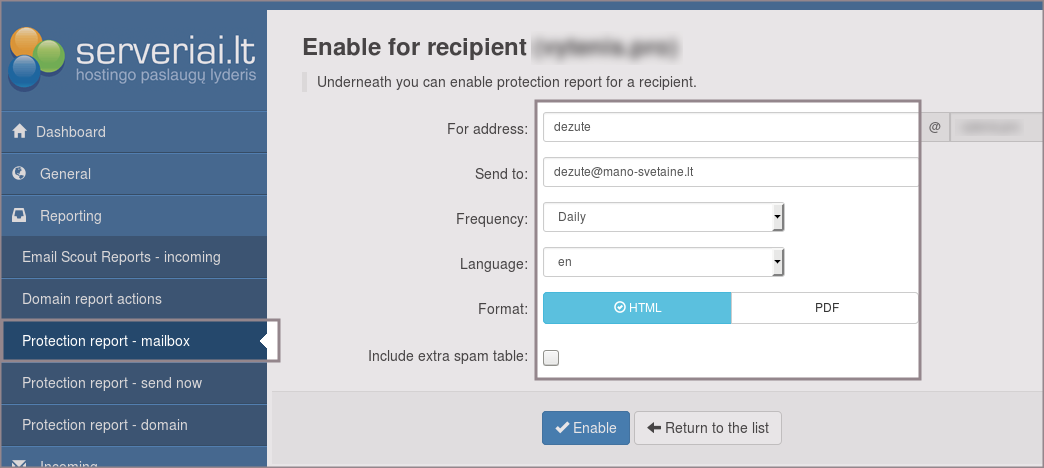Screen dimensions: 1044x468
Task: Click Return to the list
Action: [708, 428]
